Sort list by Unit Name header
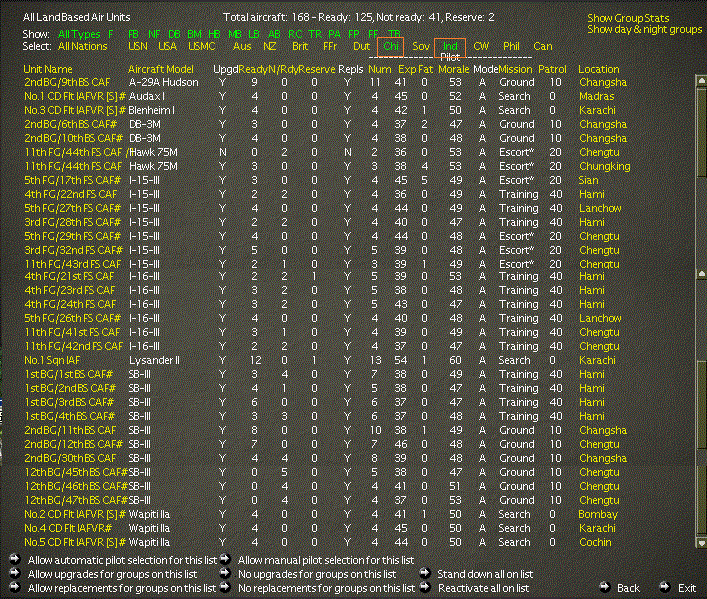Image resolution: width=707 pixels, height=599 pixels. (48, 69)
